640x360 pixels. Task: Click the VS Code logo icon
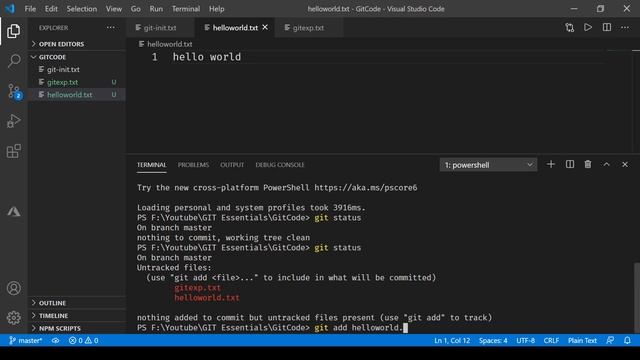(x=10, y=9)
